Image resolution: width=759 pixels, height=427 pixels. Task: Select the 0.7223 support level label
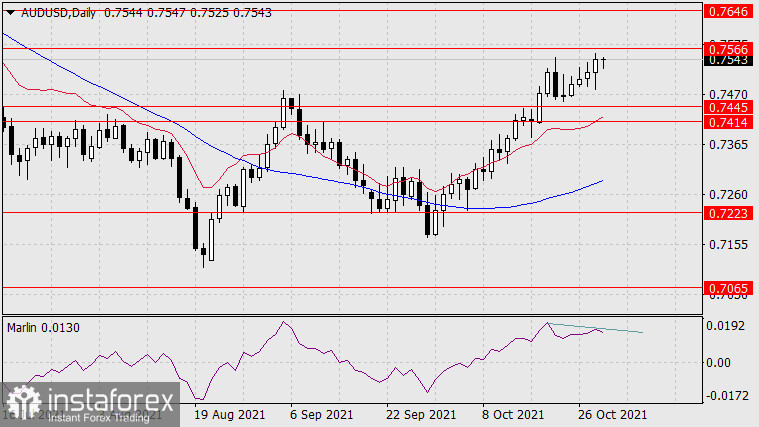point(729,213)
